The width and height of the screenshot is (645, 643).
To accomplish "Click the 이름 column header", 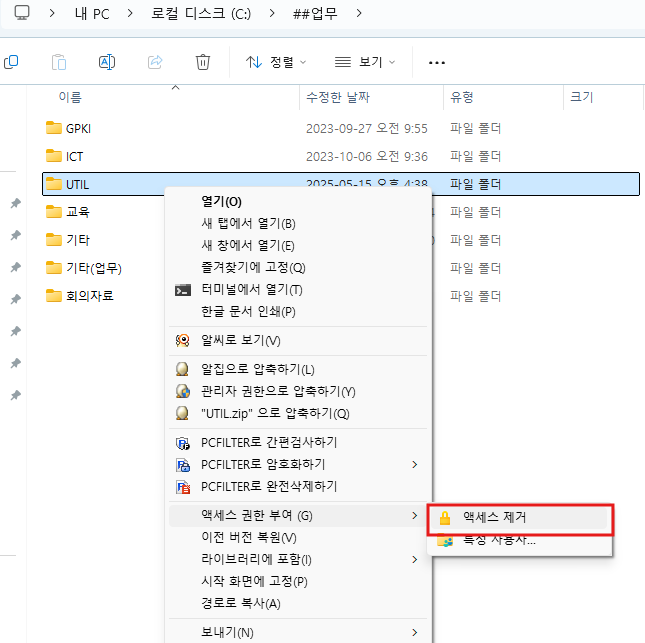I will (70, 97).
